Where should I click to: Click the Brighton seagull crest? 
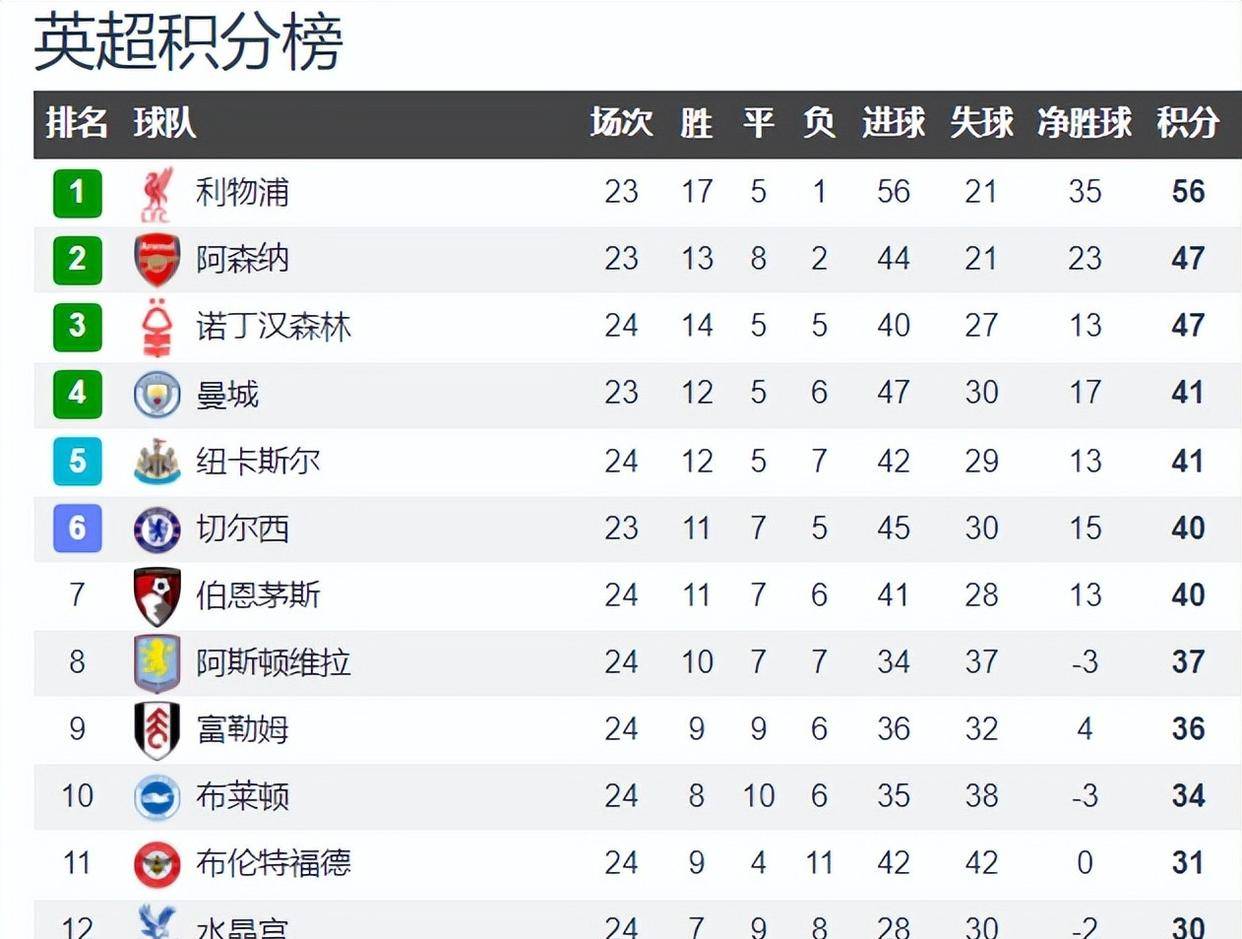tap(157, 797)
